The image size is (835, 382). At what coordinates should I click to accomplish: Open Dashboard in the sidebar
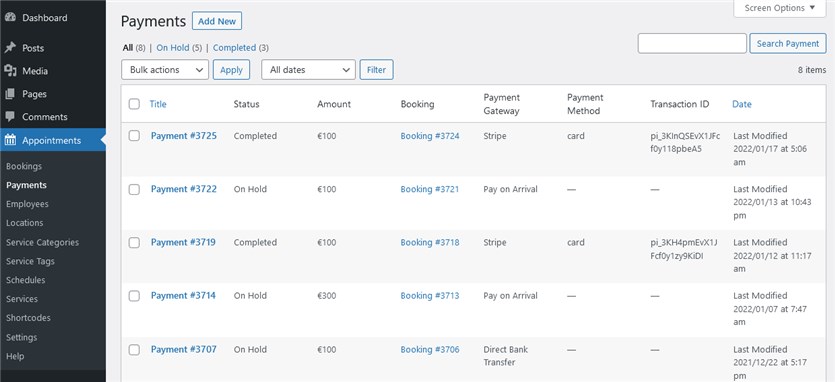45,18
